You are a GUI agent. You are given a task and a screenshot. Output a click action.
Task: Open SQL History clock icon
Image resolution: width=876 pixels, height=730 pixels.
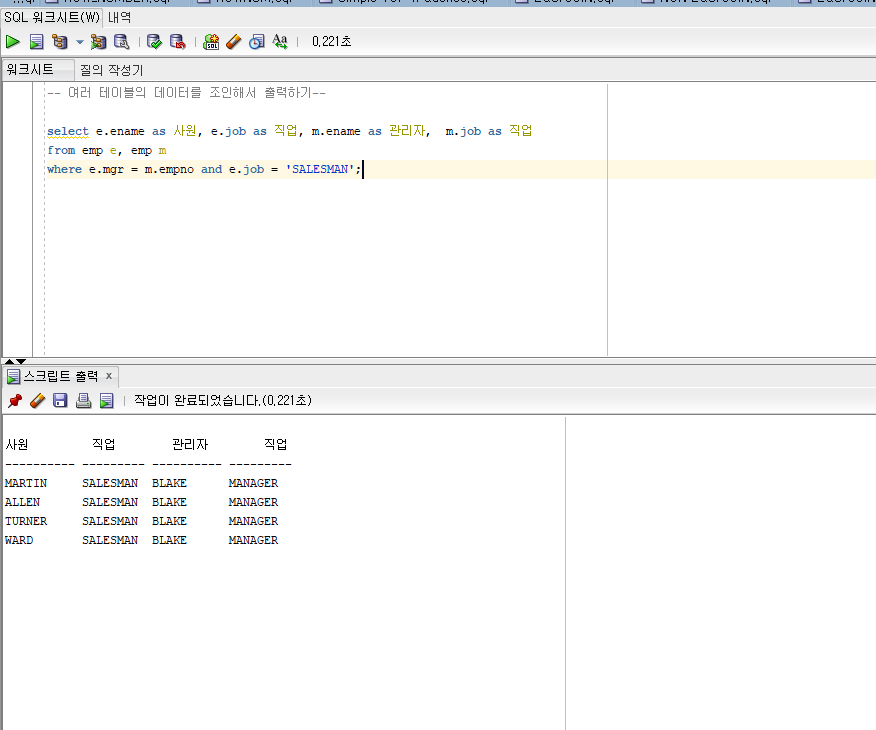[x=256, y=42]
